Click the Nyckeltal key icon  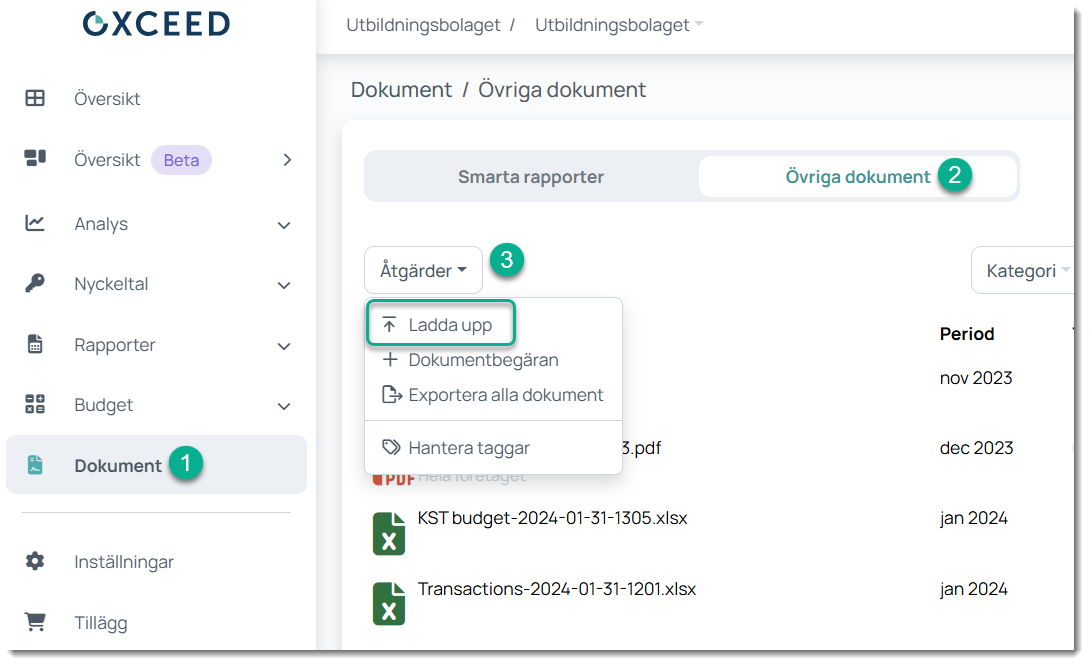pyautogui.click(x=35, y=284)
